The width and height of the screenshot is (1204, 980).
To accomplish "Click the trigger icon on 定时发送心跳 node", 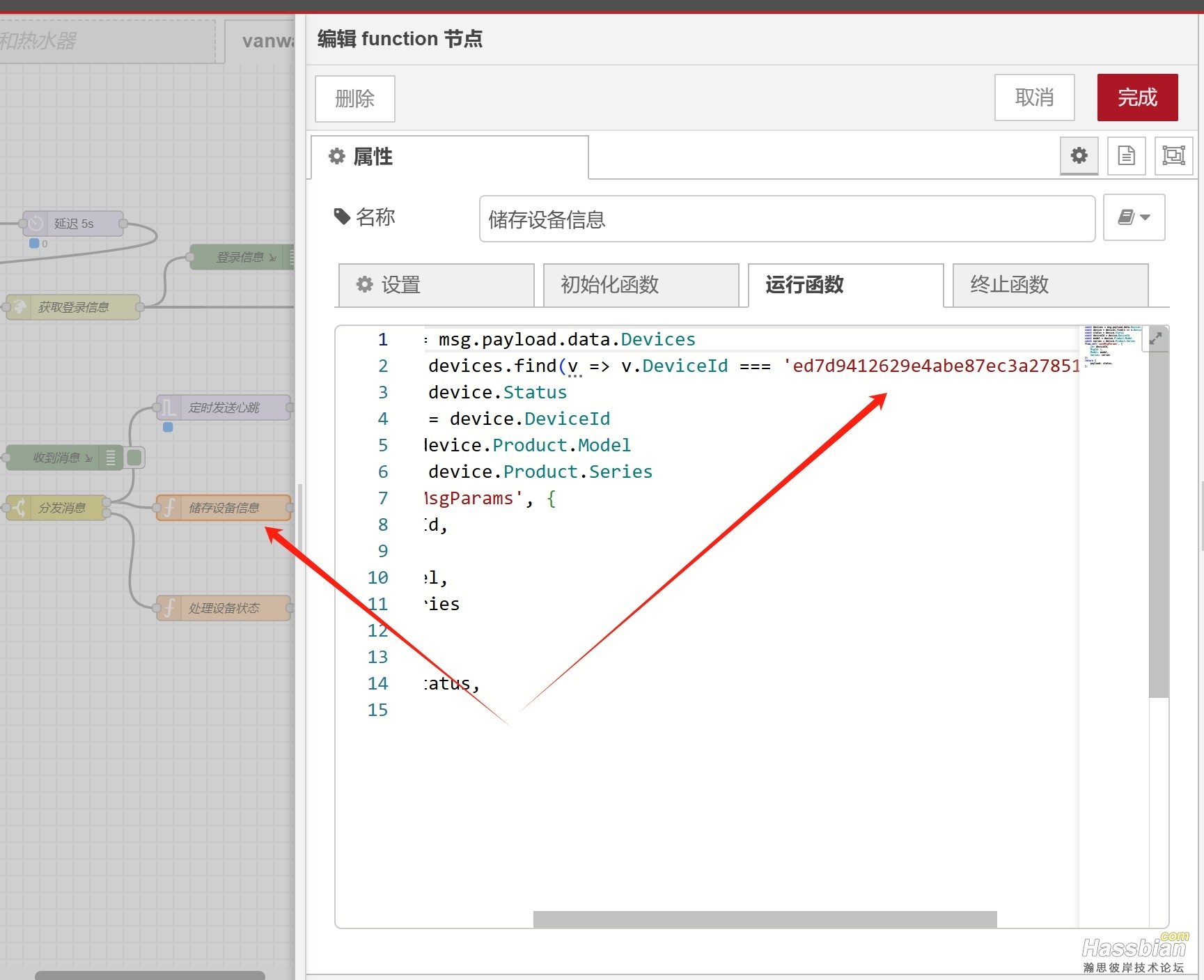I will pyautogui.click(x=169, y=407).
